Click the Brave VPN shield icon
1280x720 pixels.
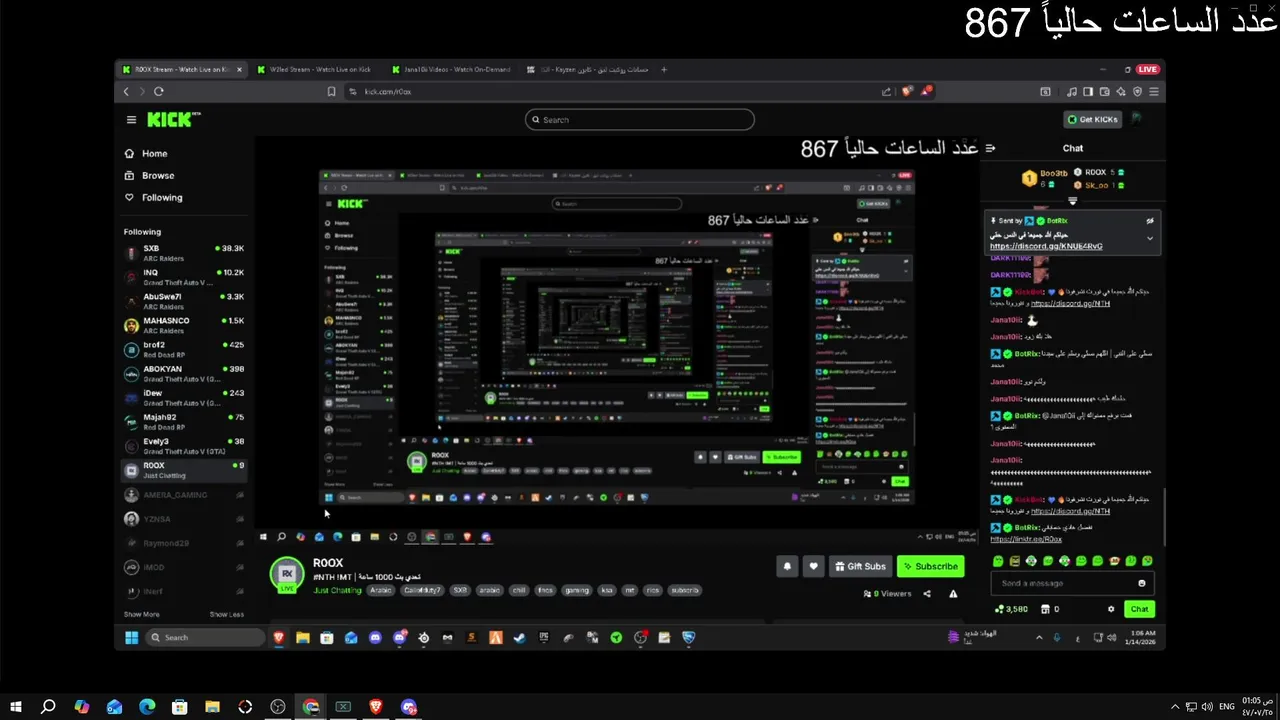(1137, 91)
